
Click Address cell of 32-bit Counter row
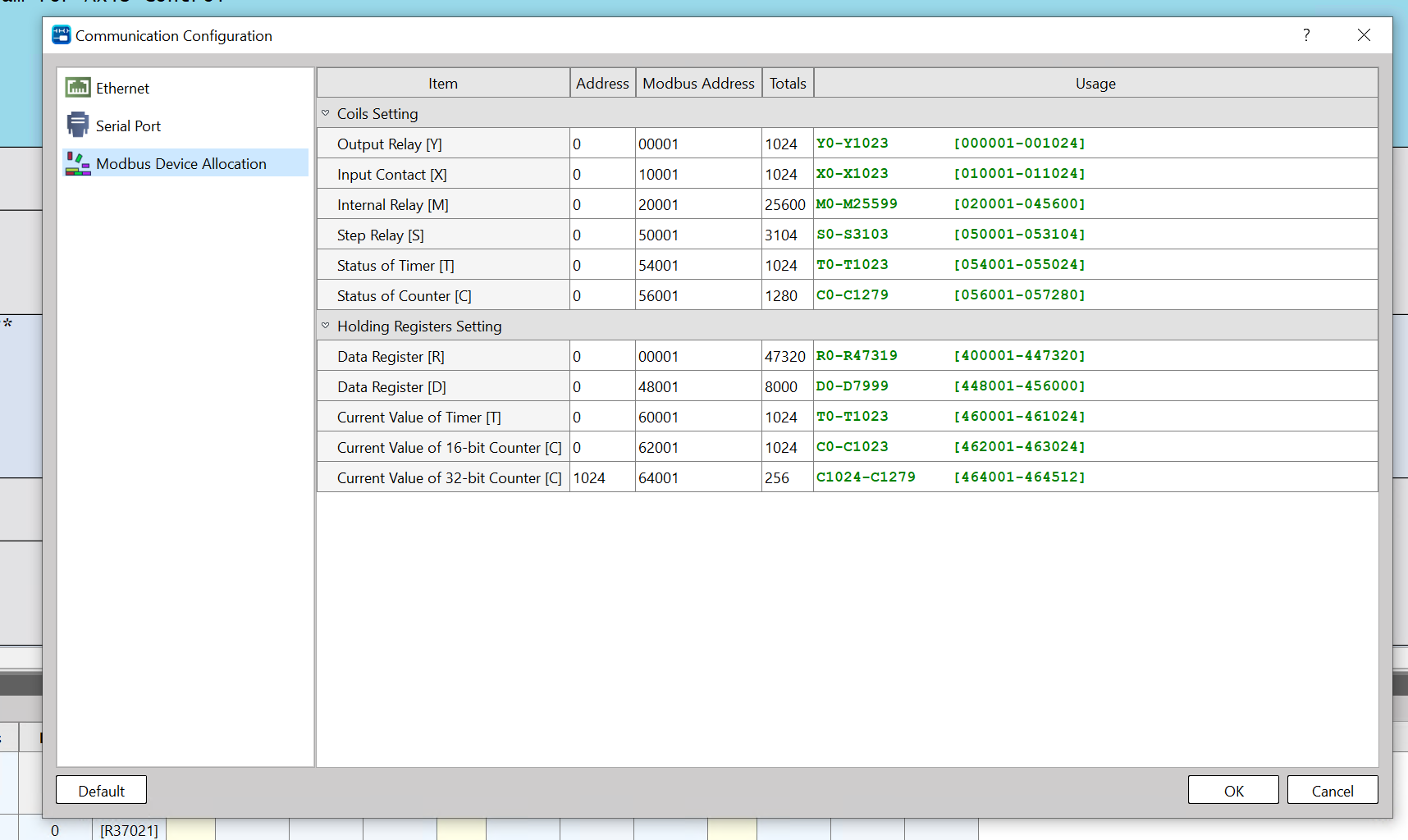point(601,477)
